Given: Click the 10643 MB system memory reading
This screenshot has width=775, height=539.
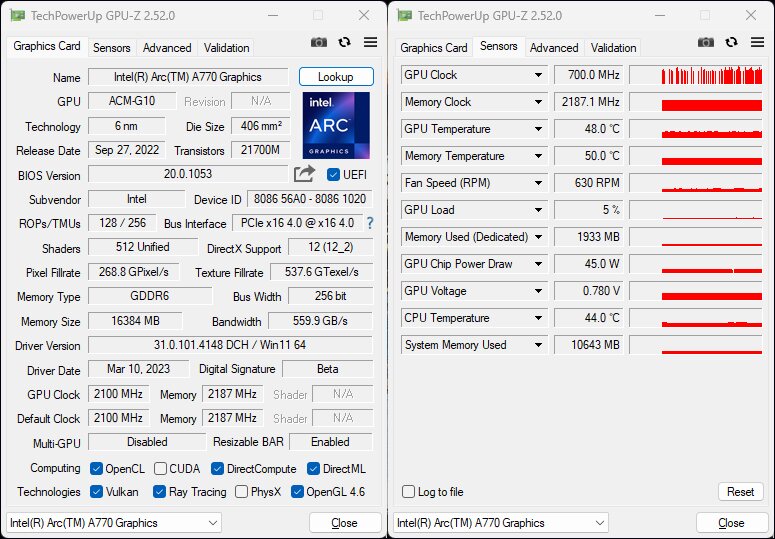Looking at the screenshot, I should tap(588, 345).
